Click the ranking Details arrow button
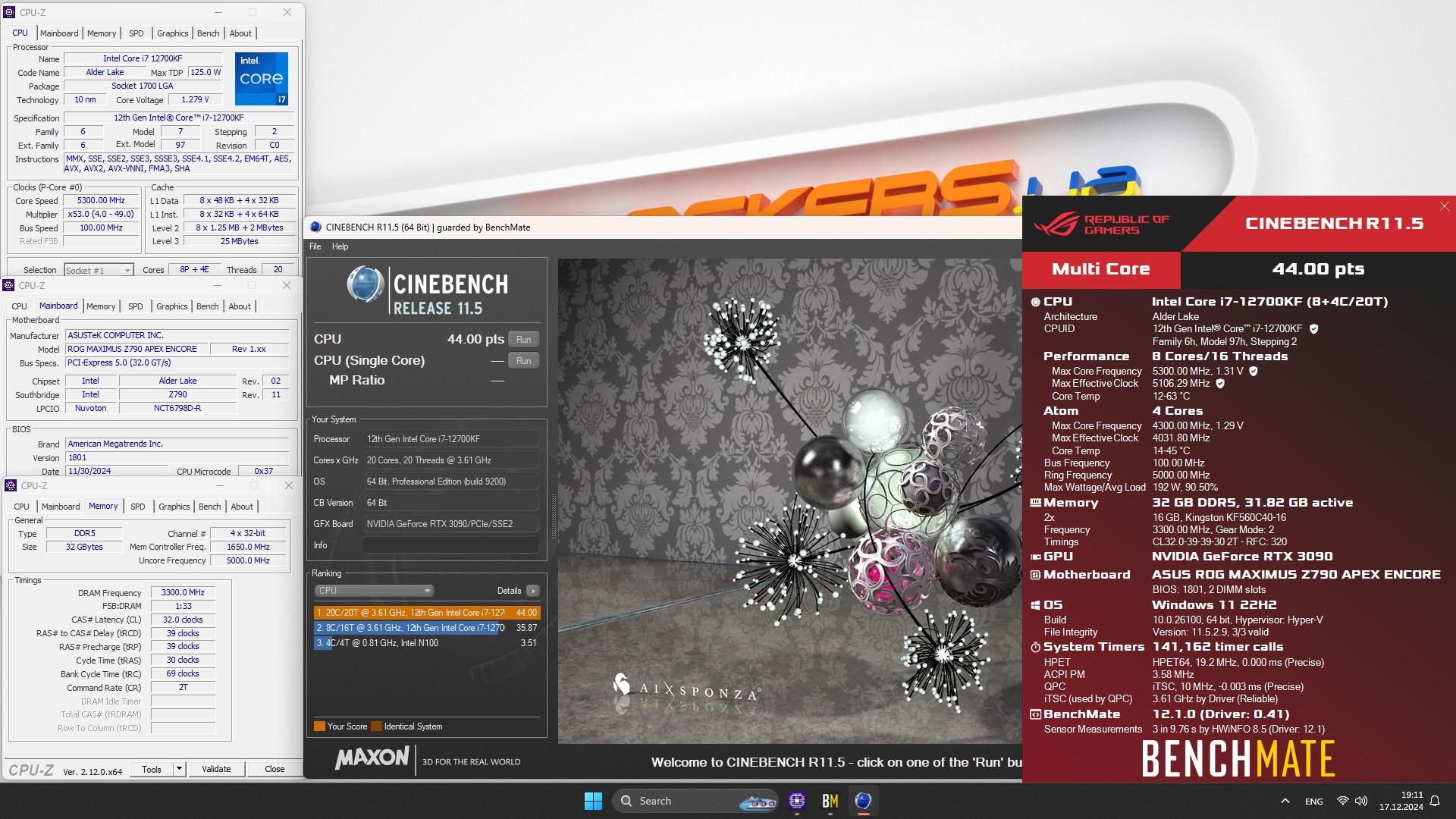Screen dimensions: 1456x819 click(532, 591)
